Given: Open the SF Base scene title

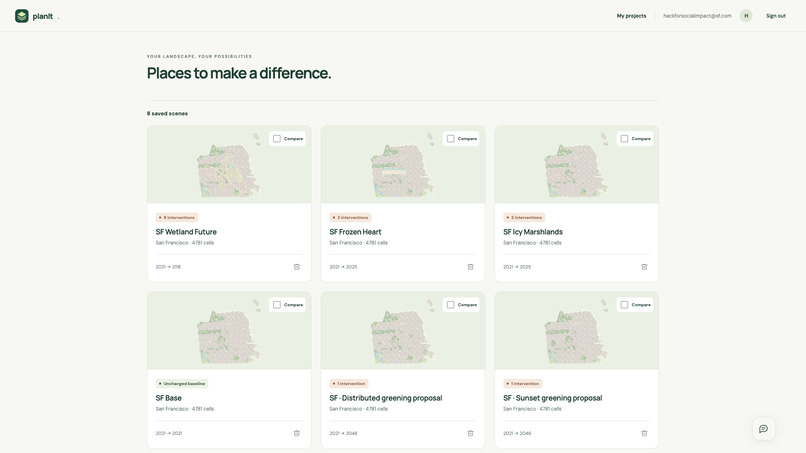Looking at the screenshot, I should click(x=169, y=398).
